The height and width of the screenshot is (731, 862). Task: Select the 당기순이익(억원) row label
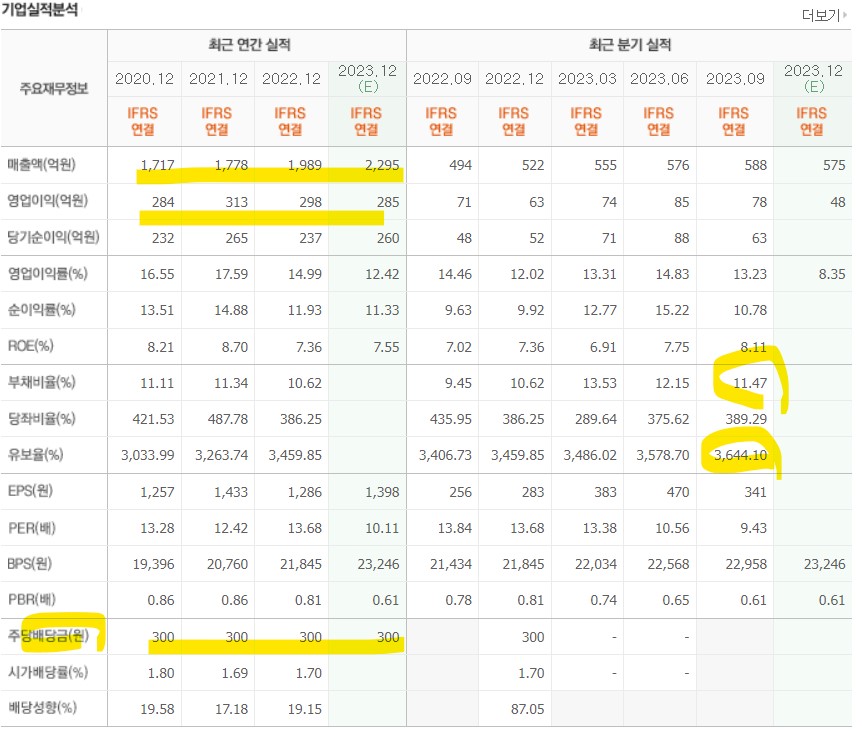point(53,237)
